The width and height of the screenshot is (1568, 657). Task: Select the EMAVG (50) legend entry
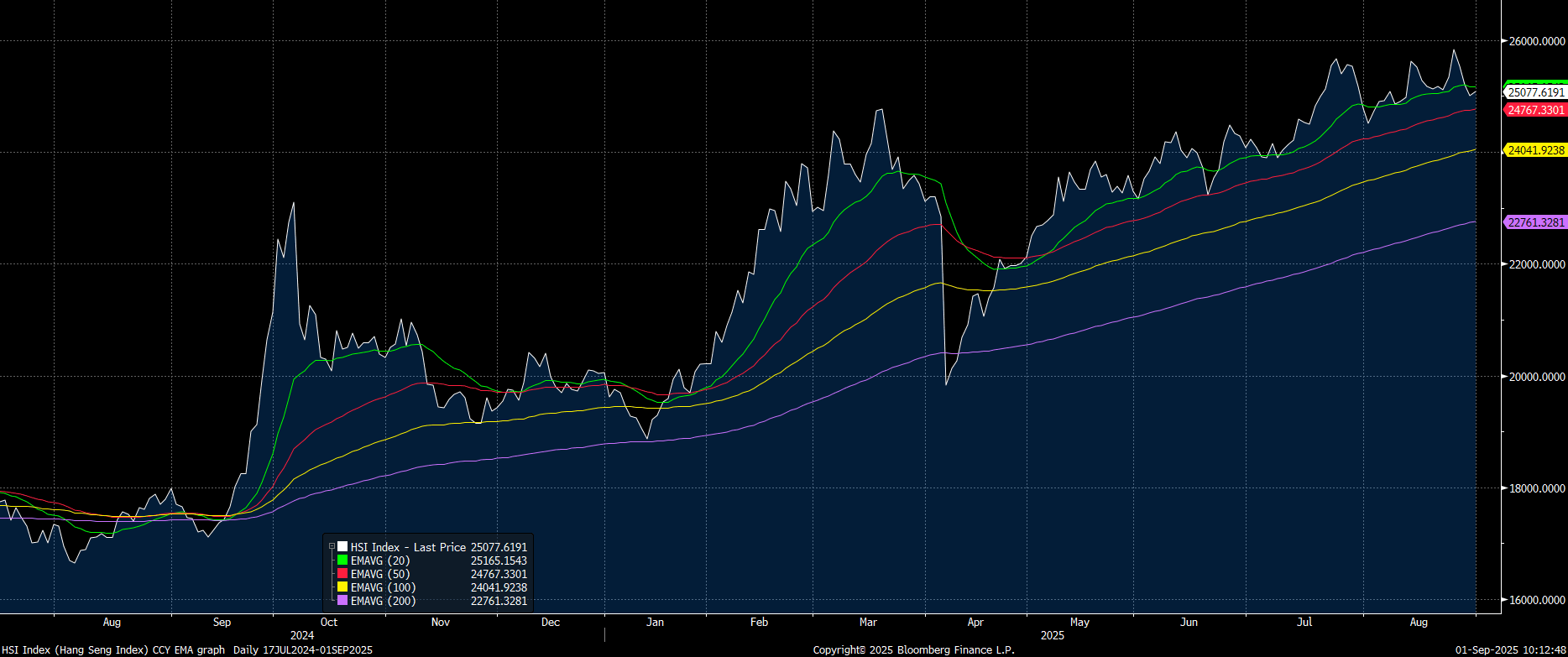pos(380,574)
